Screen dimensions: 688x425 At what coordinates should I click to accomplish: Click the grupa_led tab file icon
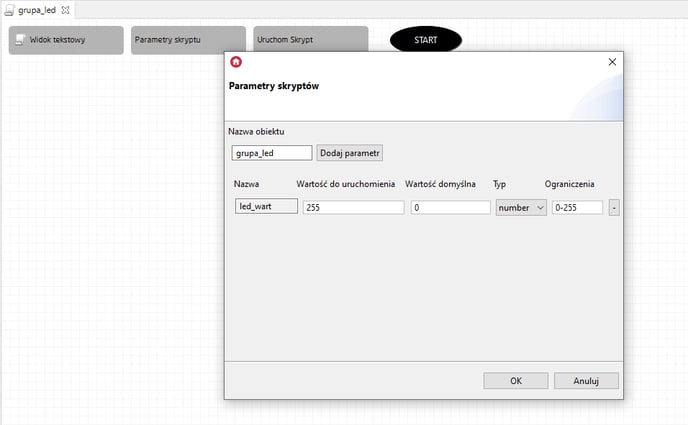[9, 9]
